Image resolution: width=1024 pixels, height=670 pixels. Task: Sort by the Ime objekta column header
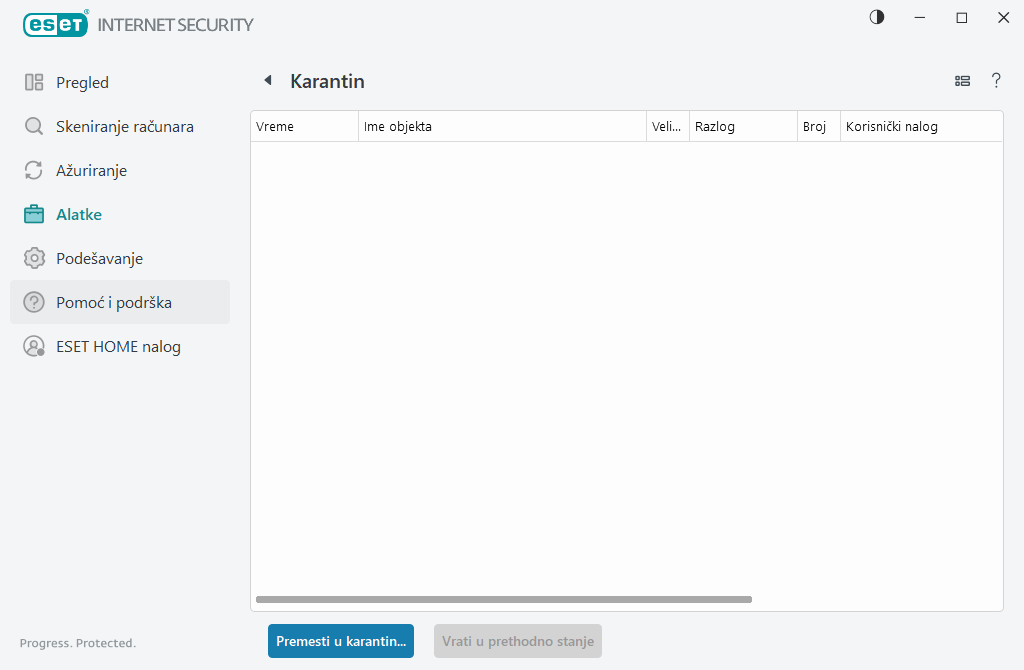(502, 127)
